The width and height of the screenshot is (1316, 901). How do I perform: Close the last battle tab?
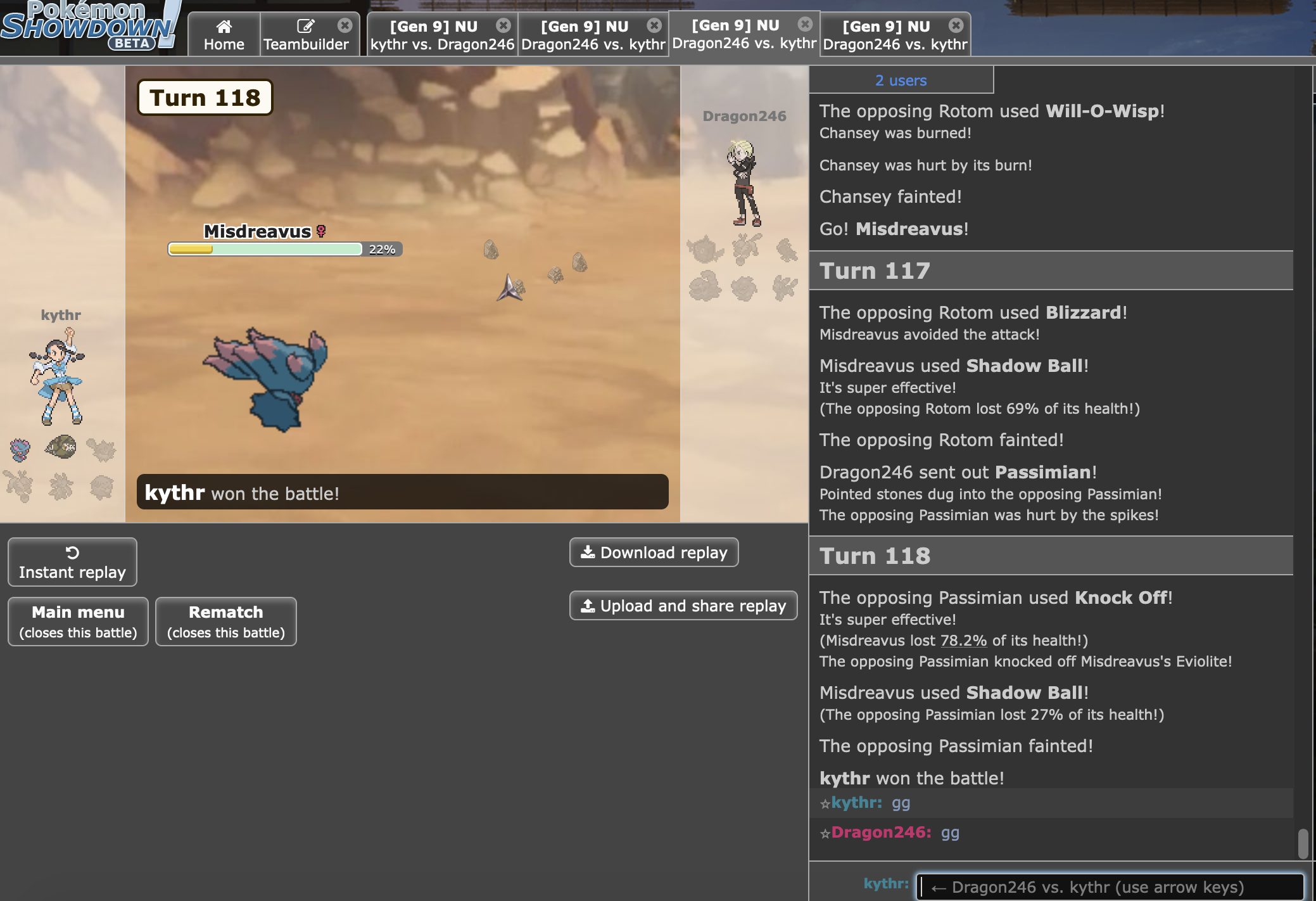point(956,25)
